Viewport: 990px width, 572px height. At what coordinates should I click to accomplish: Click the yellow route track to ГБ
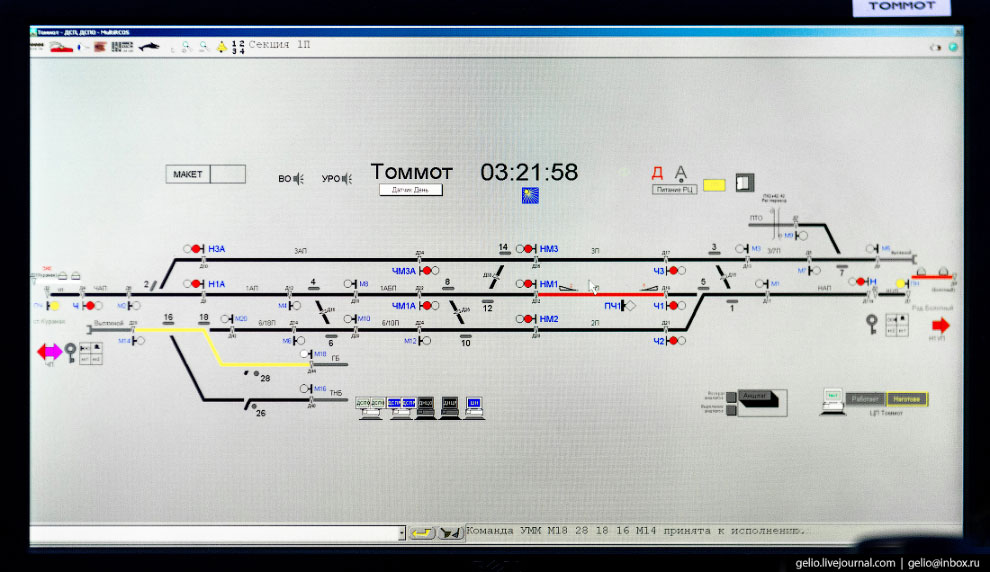221,346
